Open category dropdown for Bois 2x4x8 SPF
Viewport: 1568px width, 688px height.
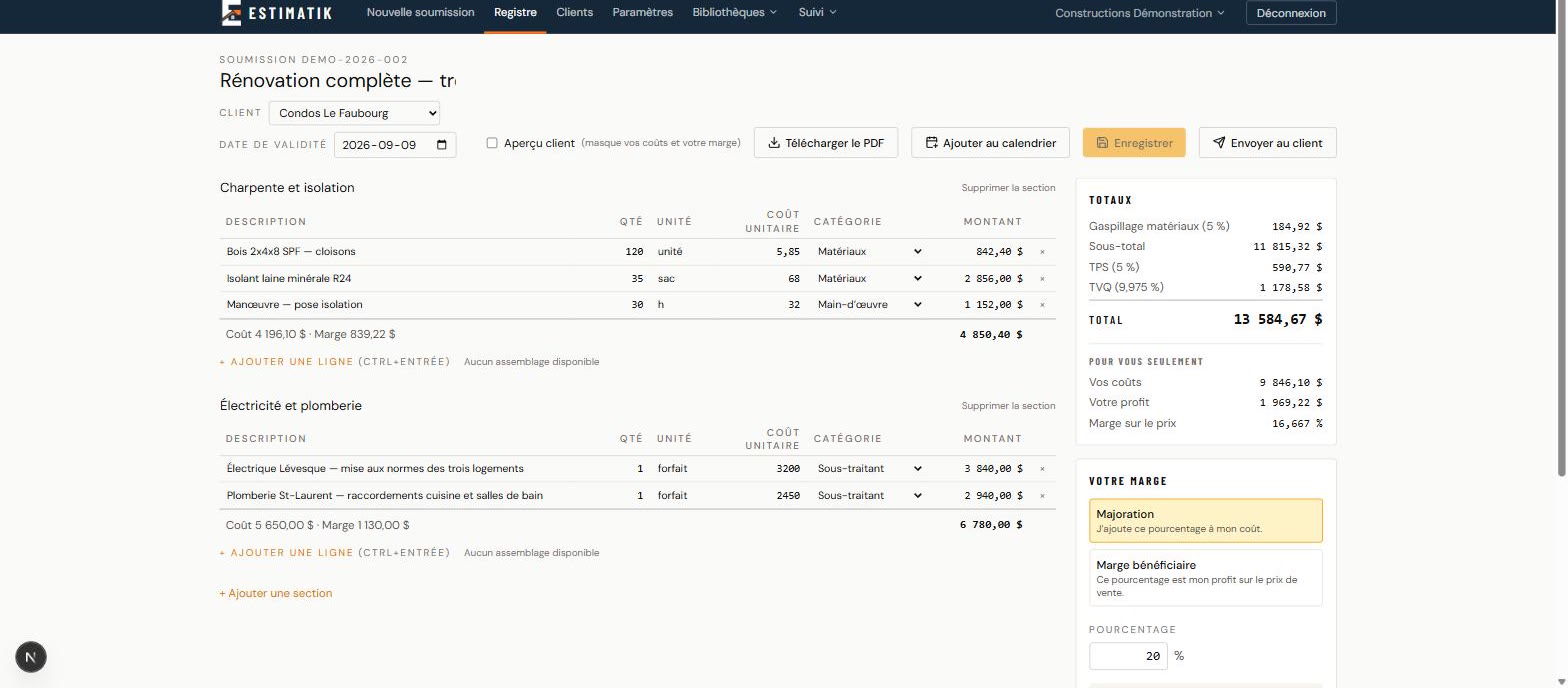[x=869, y=252]
